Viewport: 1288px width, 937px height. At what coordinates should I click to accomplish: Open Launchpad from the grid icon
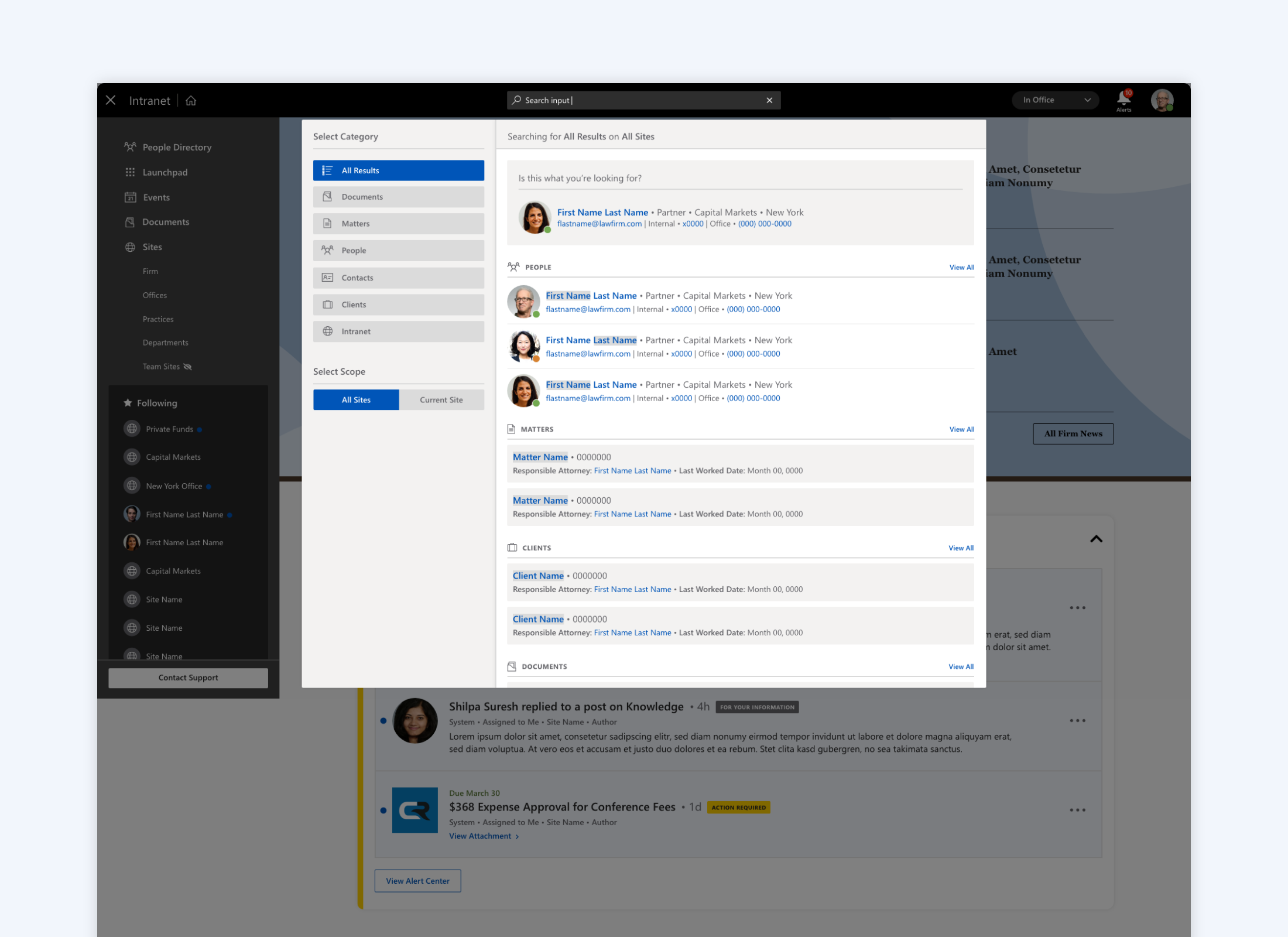[131, 172]
